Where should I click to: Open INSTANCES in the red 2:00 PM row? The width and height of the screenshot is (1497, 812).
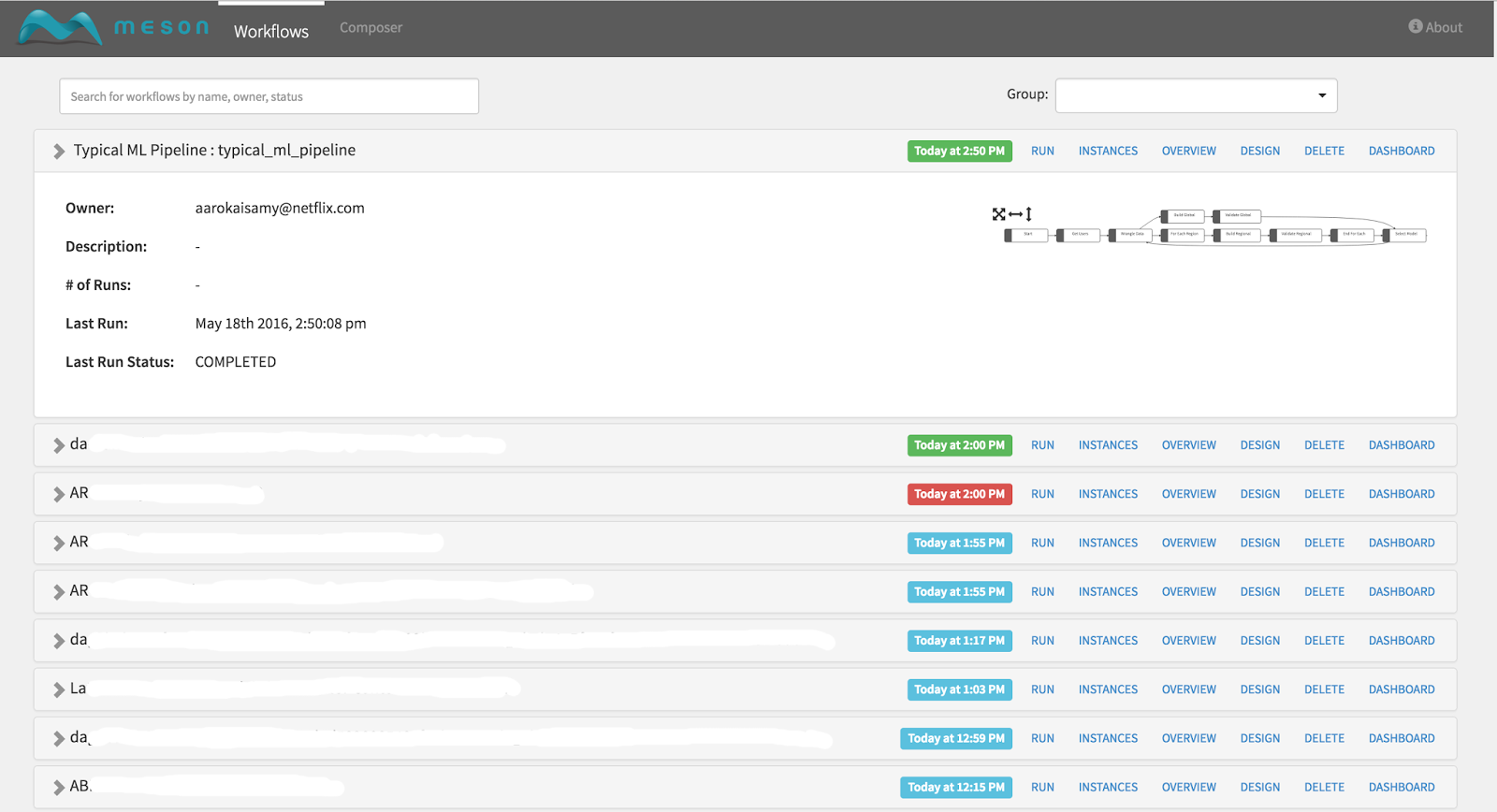coord(1108,494)
